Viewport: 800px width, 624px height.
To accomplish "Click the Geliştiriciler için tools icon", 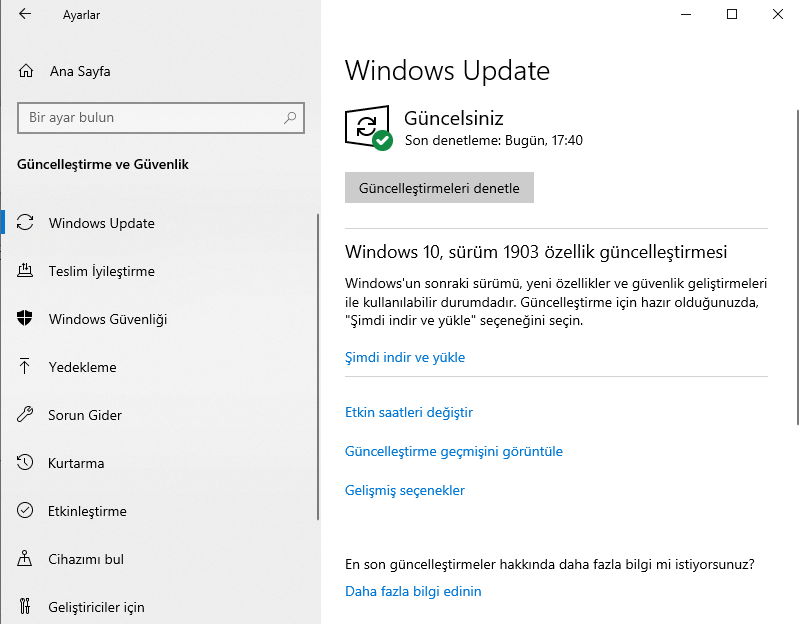I will (x=25, y=606).
